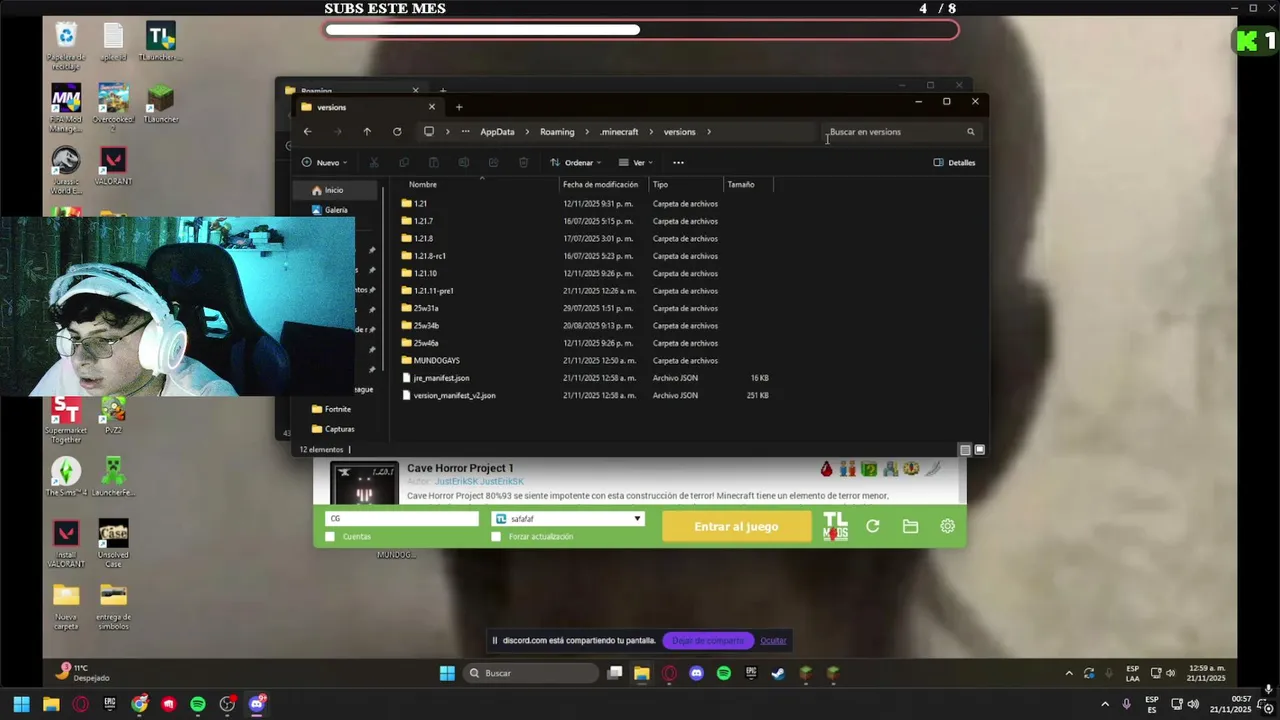Open game folder icon in TLauncher
1280x720 pixels.
click(x=910, y=526)
